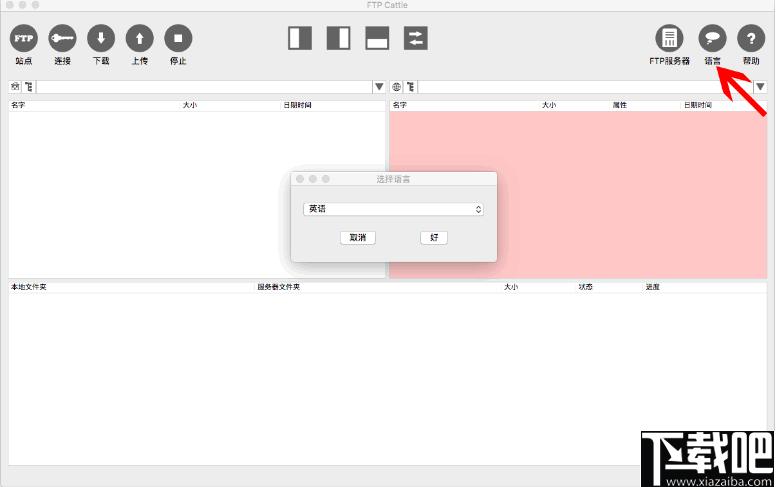The height and width of the screenshot is (487, 776).
Task: Click the 语言 speech bubble icon
Action: 712,38
